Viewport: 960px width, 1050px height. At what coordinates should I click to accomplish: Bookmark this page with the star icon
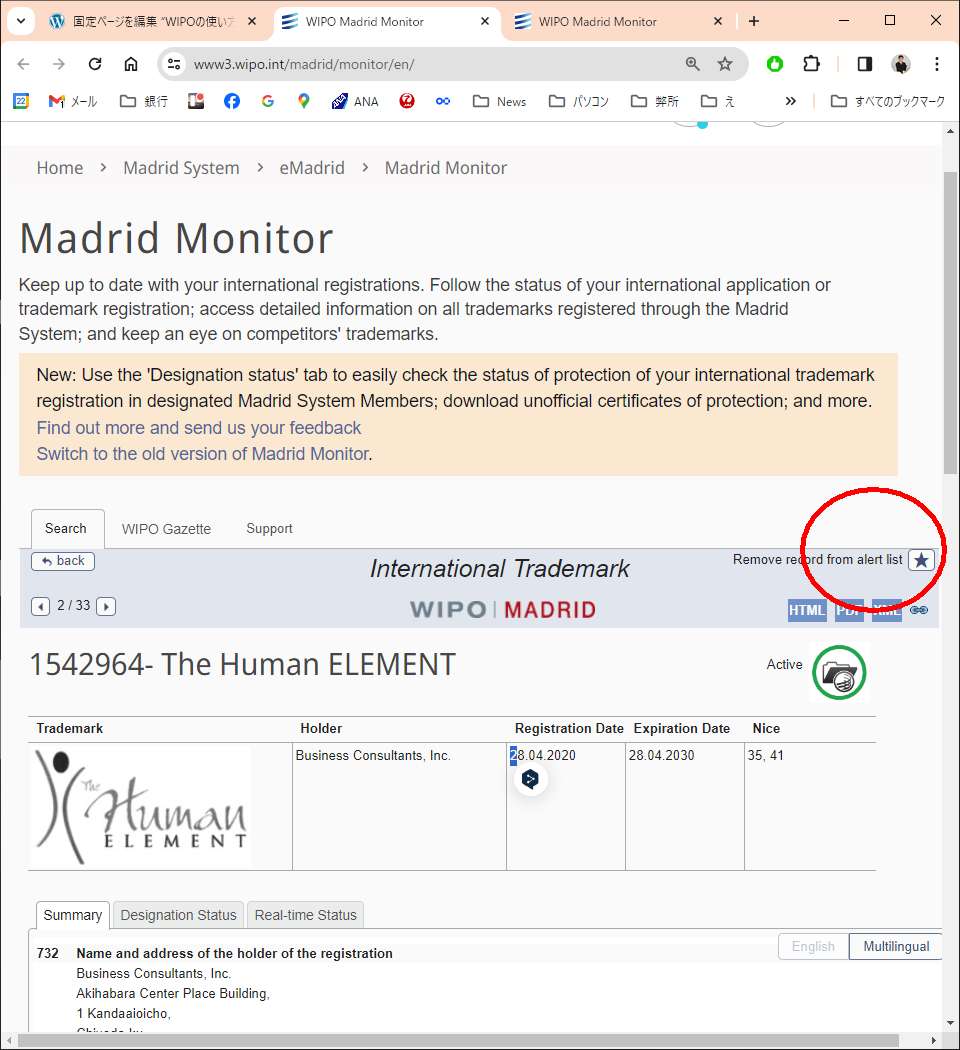tap(724, 64)
